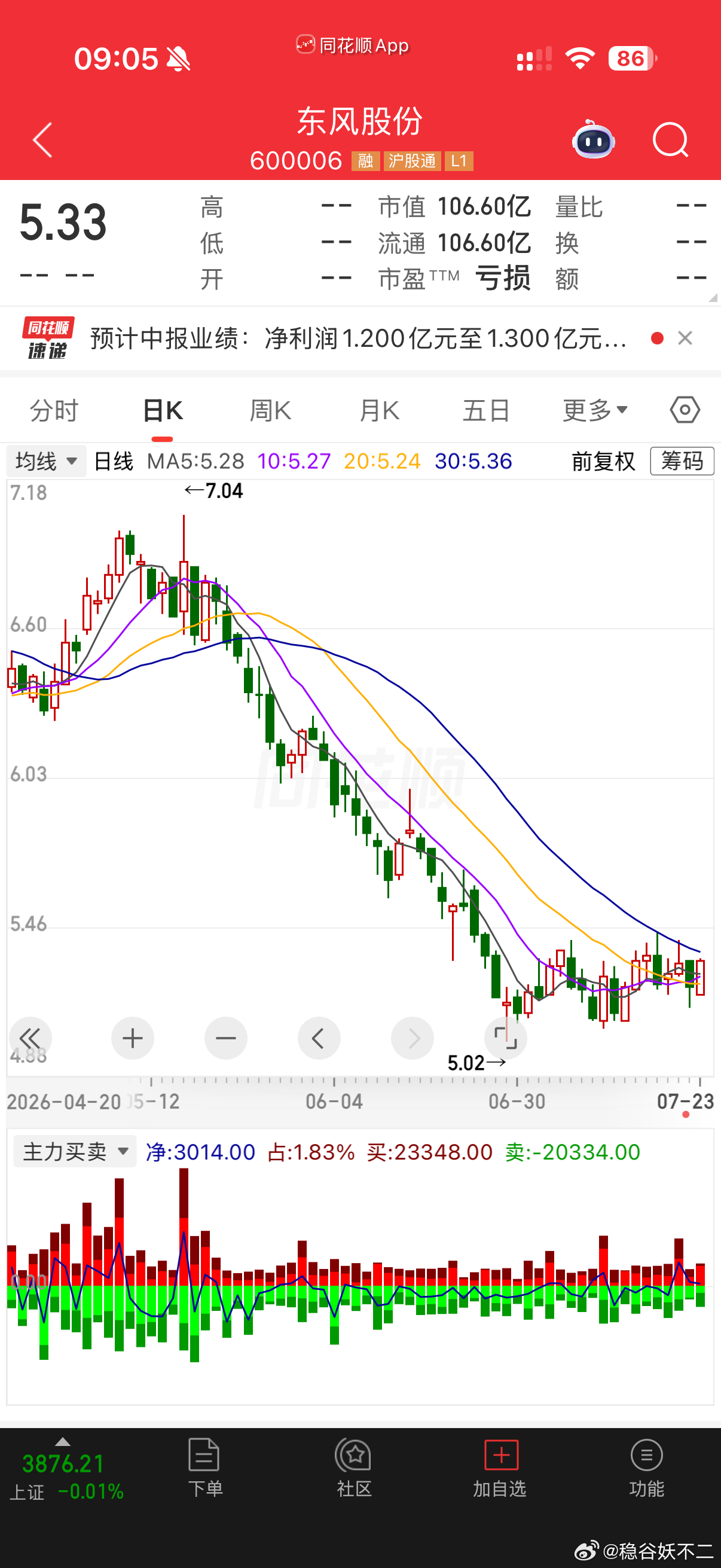Tap the 占:1.83% ratio value
This screenshot has height=1568, width=721.
point(311,1152)
